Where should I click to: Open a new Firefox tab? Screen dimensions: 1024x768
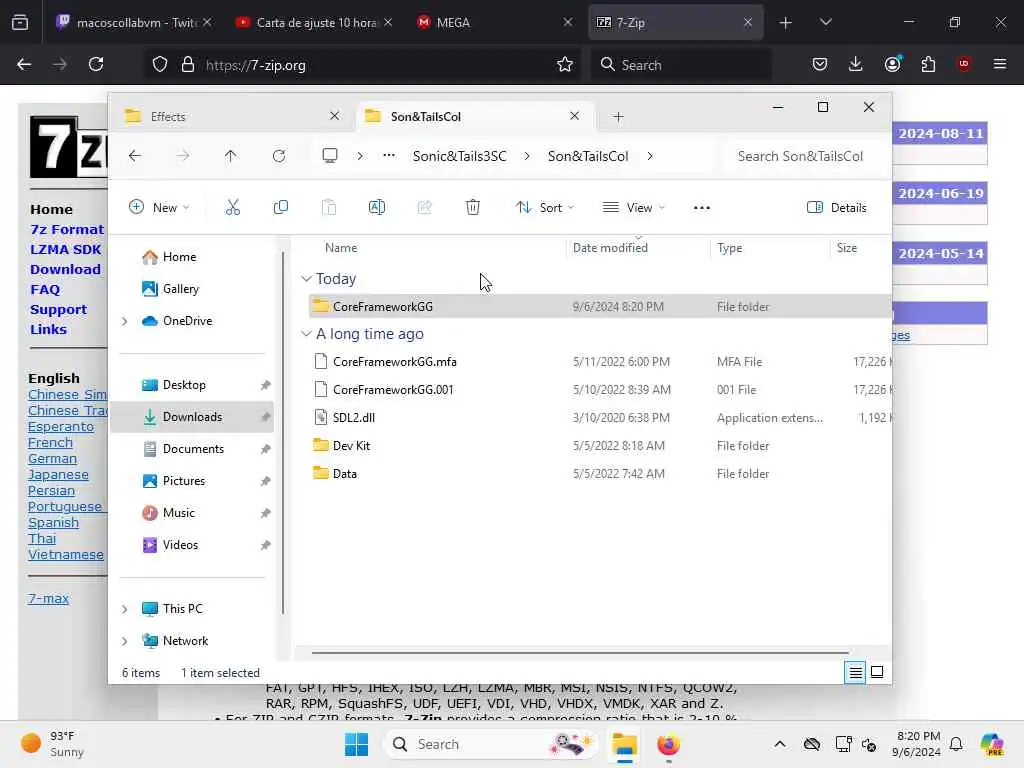786,23
